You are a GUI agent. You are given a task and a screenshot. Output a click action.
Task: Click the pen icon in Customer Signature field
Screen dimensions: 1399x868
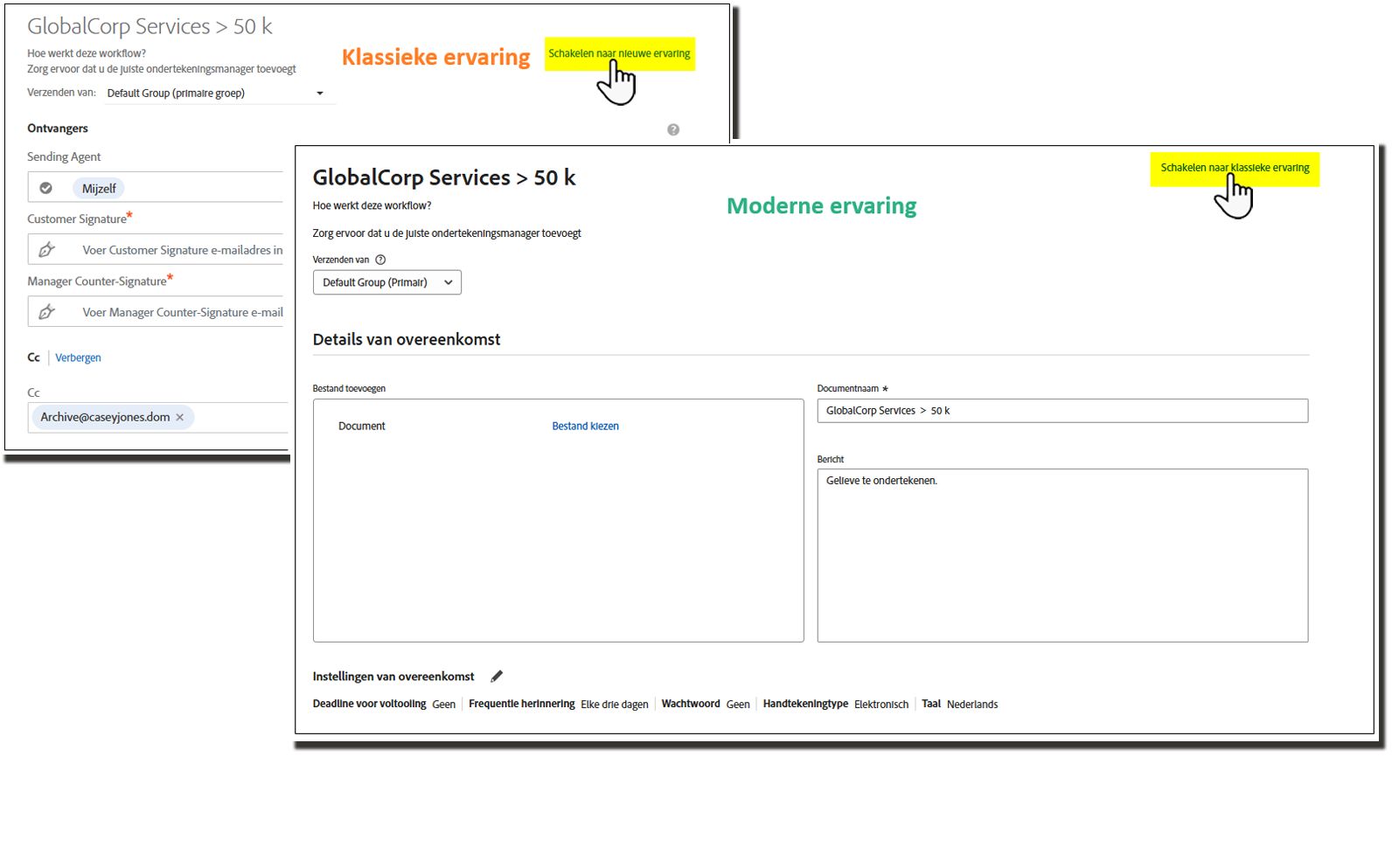tap(47, 250)
